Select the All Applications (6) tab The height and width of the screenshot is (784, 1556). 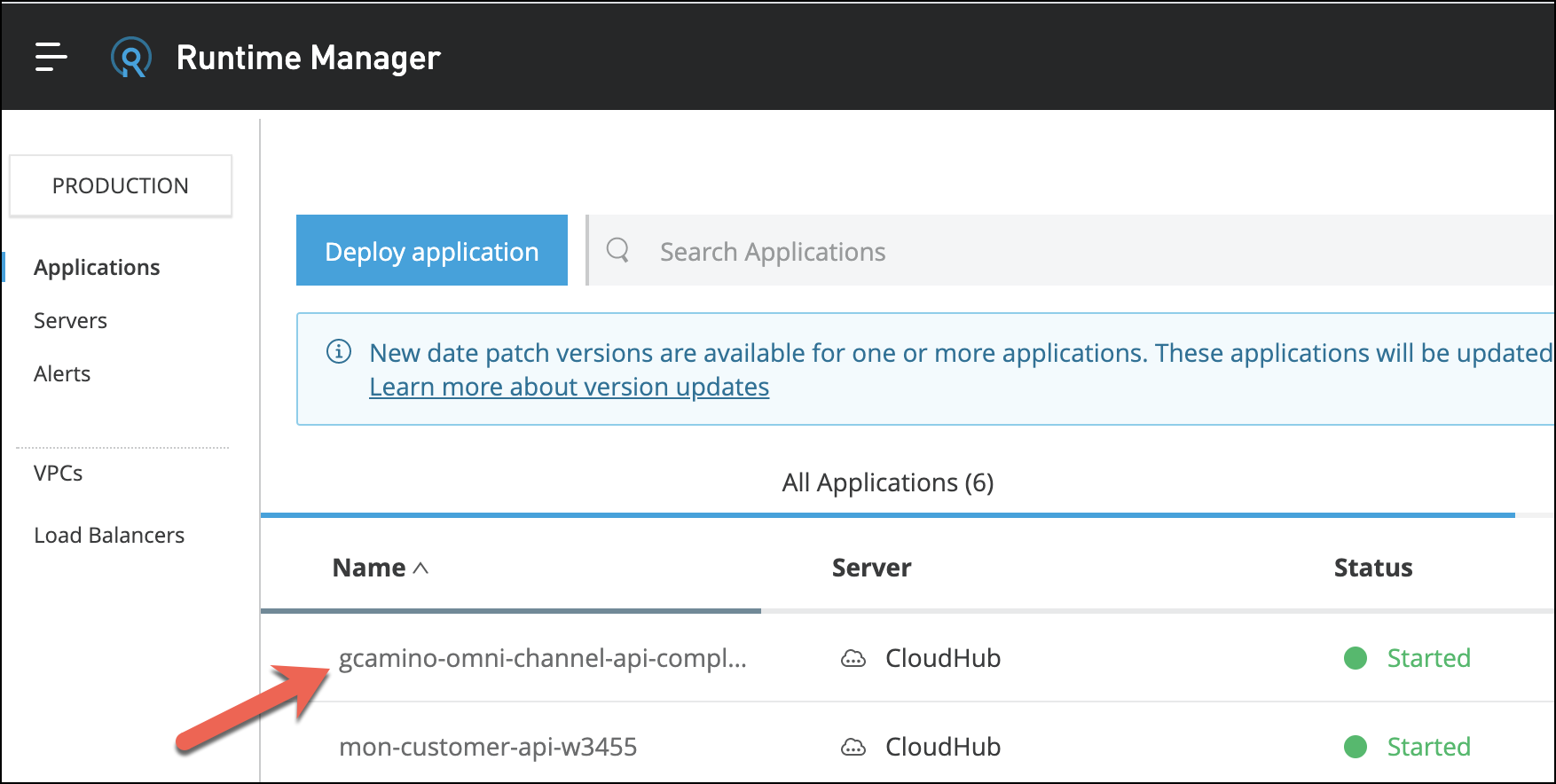(x=888, y=482)
